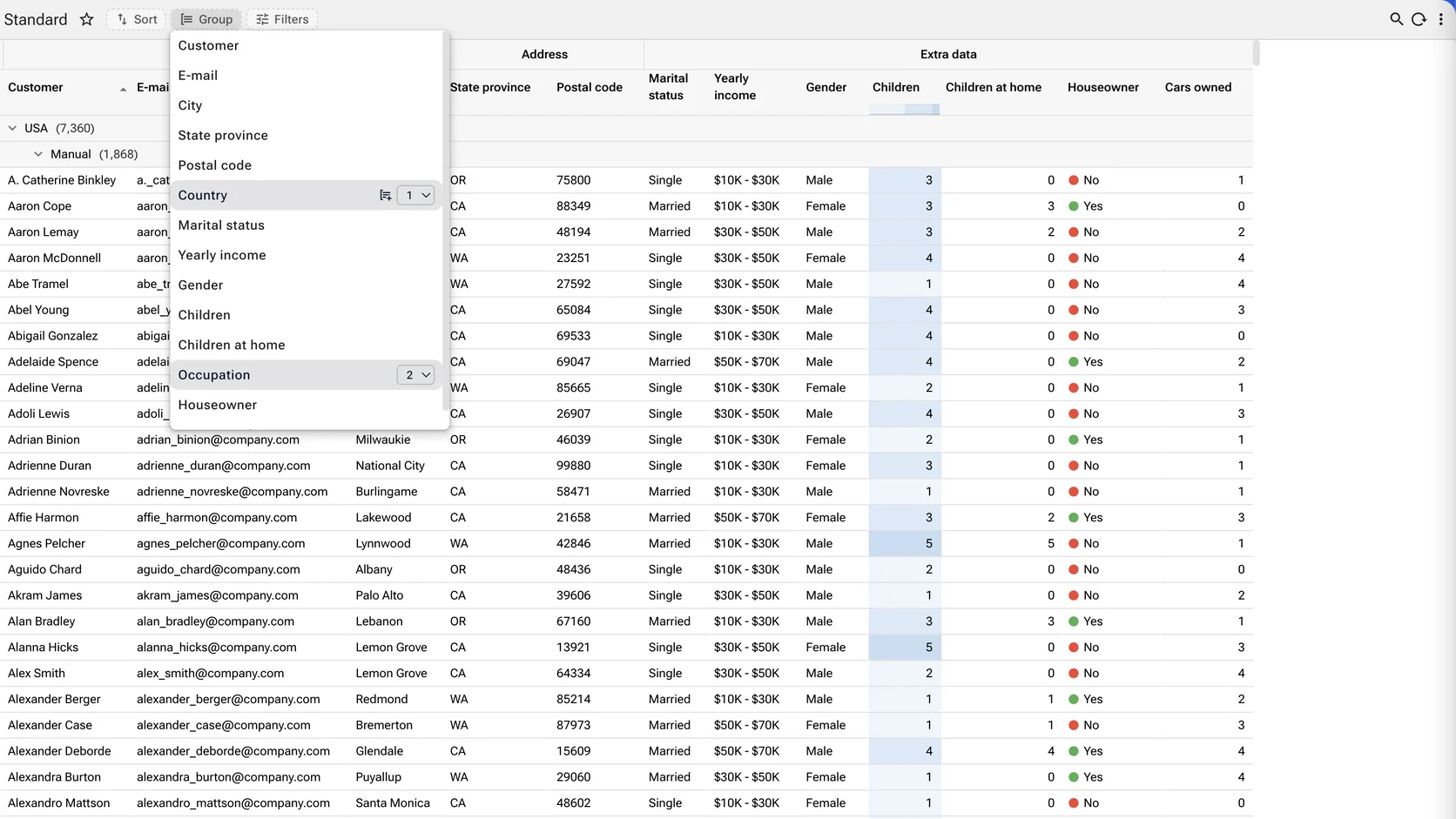Select Gender in the group list

[x=307, y=285]
